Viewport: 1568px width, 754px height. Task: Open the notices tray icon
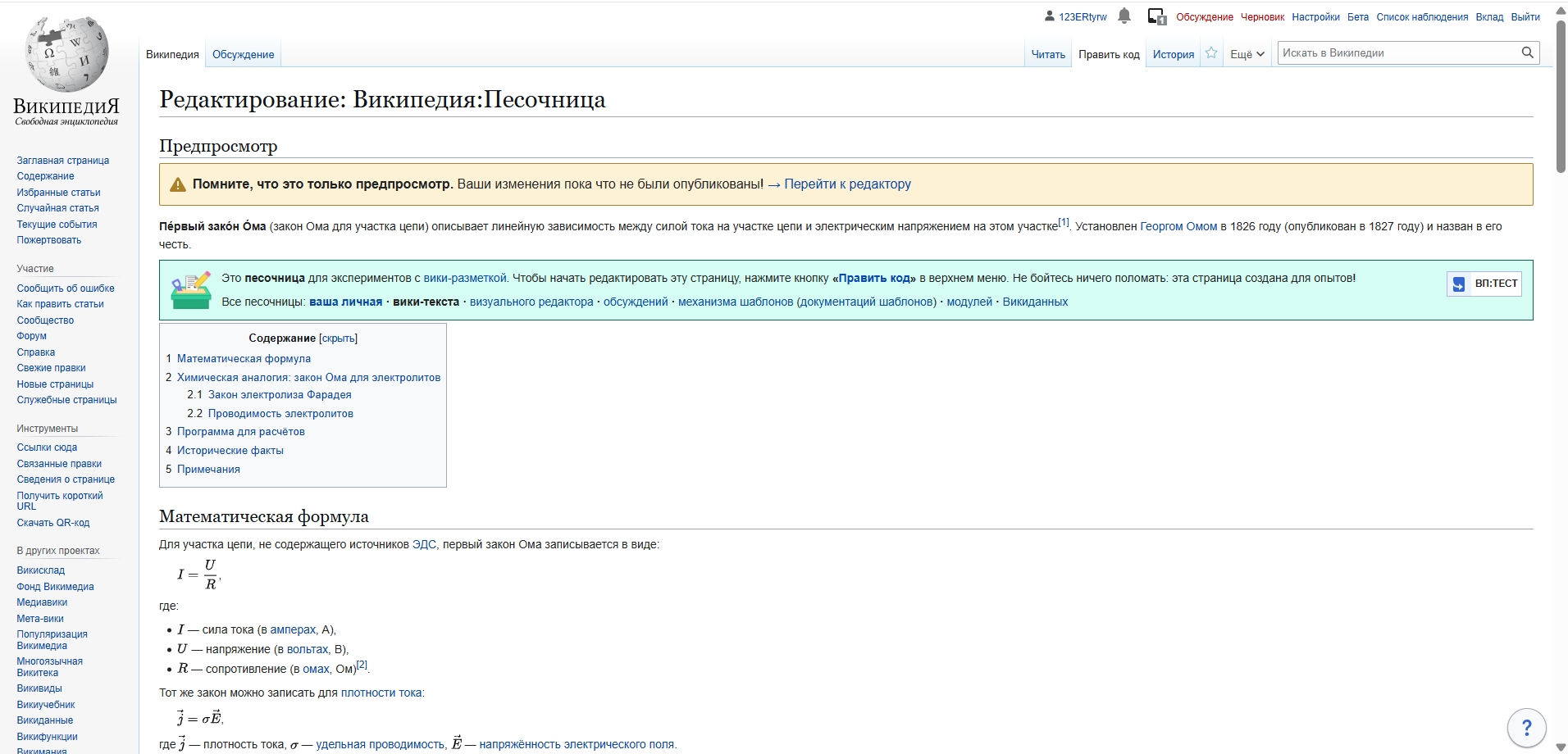click(x=1156, y=16)
